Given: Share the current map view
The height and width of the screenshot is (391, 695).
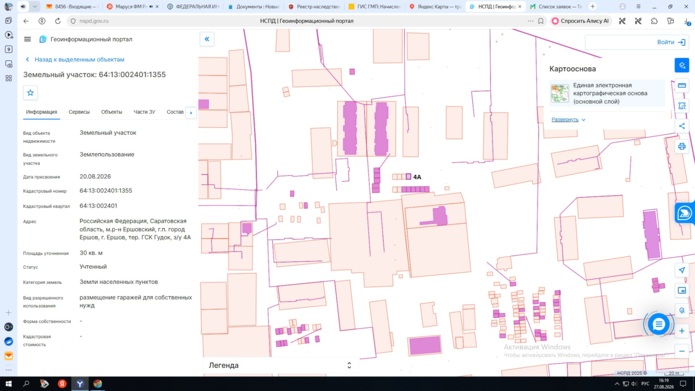Looking at the screenshot, I should (x=682, y=126).
